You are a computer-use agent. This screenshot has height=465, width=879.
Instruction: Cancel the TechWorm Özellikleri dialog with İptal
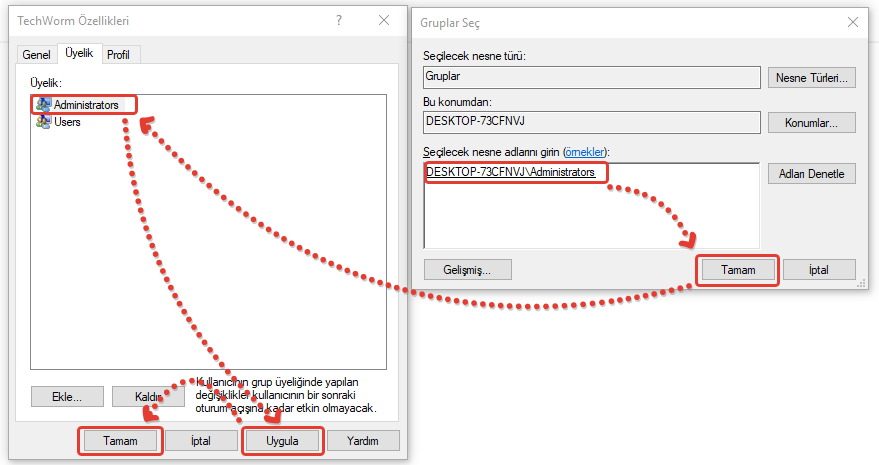(x=201, y=440)
